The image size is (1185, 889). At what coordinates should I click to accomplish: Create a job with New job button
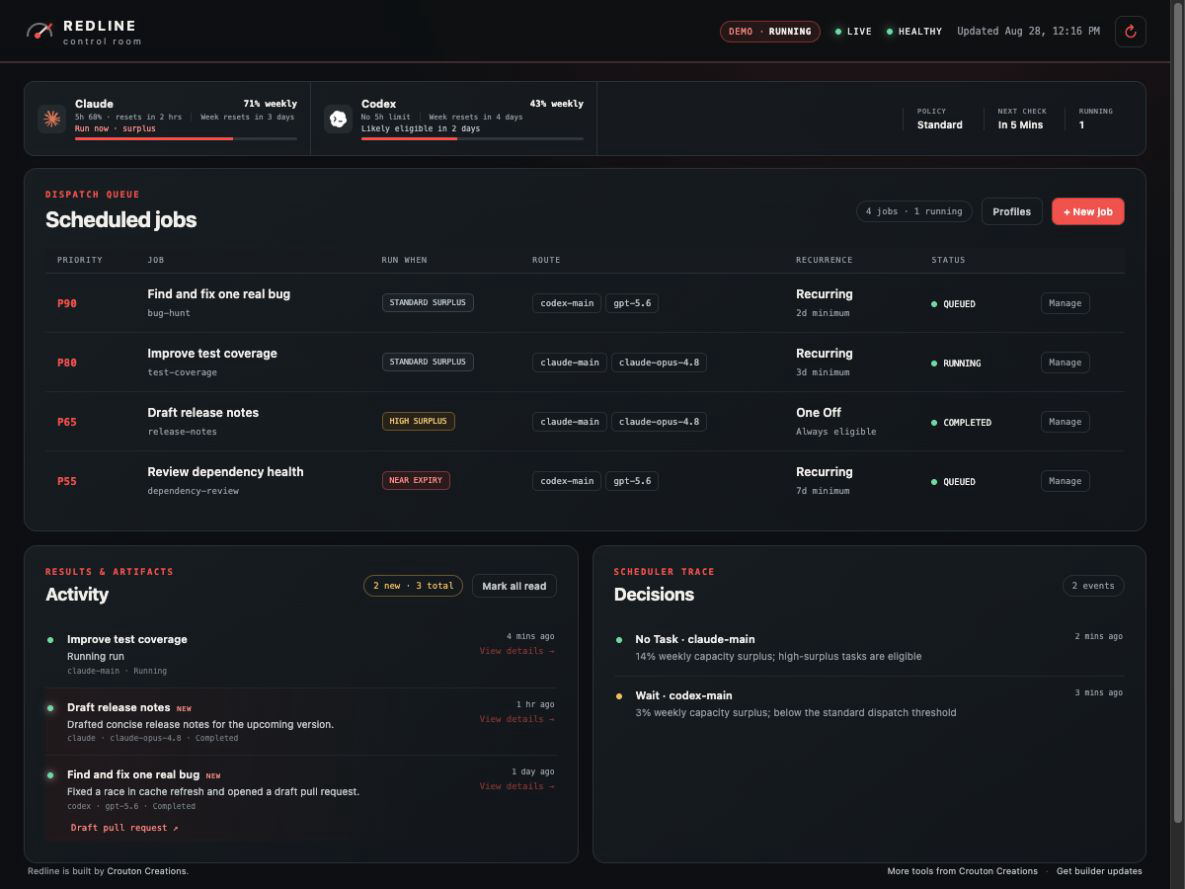coord(1088,212)
